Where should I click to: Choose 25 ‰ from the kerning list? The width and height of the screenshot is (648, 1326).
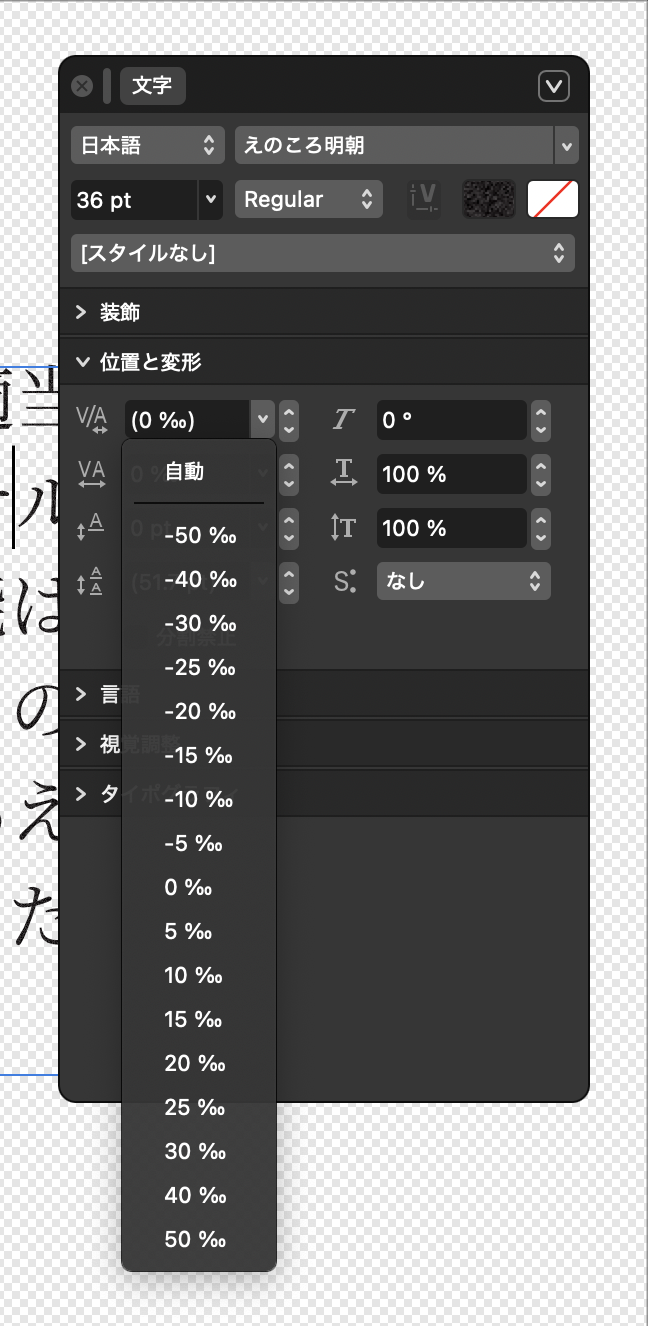click(x=194, y=1107)
